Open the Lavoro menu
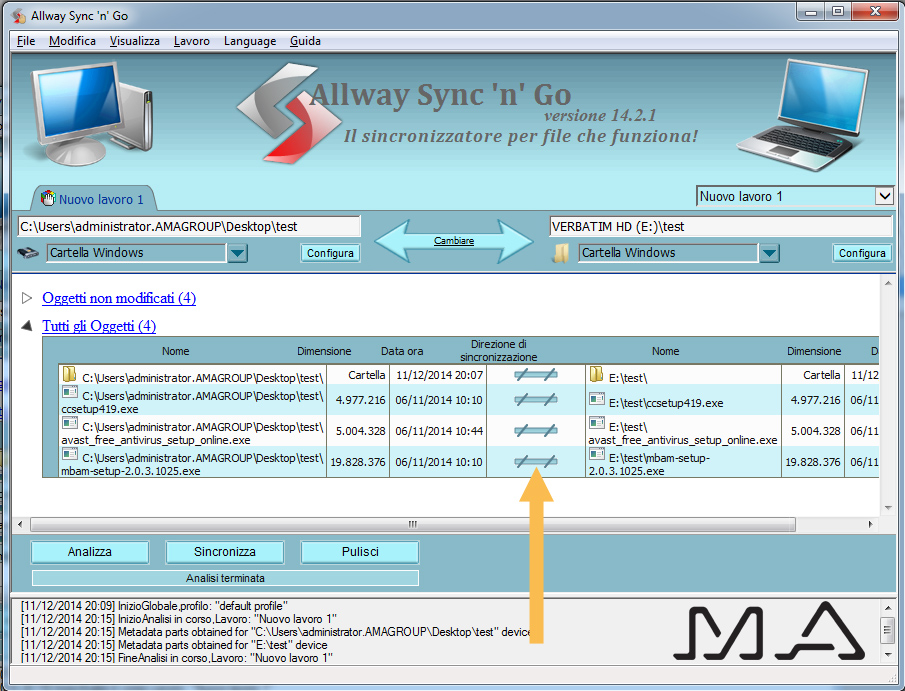Image resolution: width=905 pixels, height=691 pixels. click(192, 41)
